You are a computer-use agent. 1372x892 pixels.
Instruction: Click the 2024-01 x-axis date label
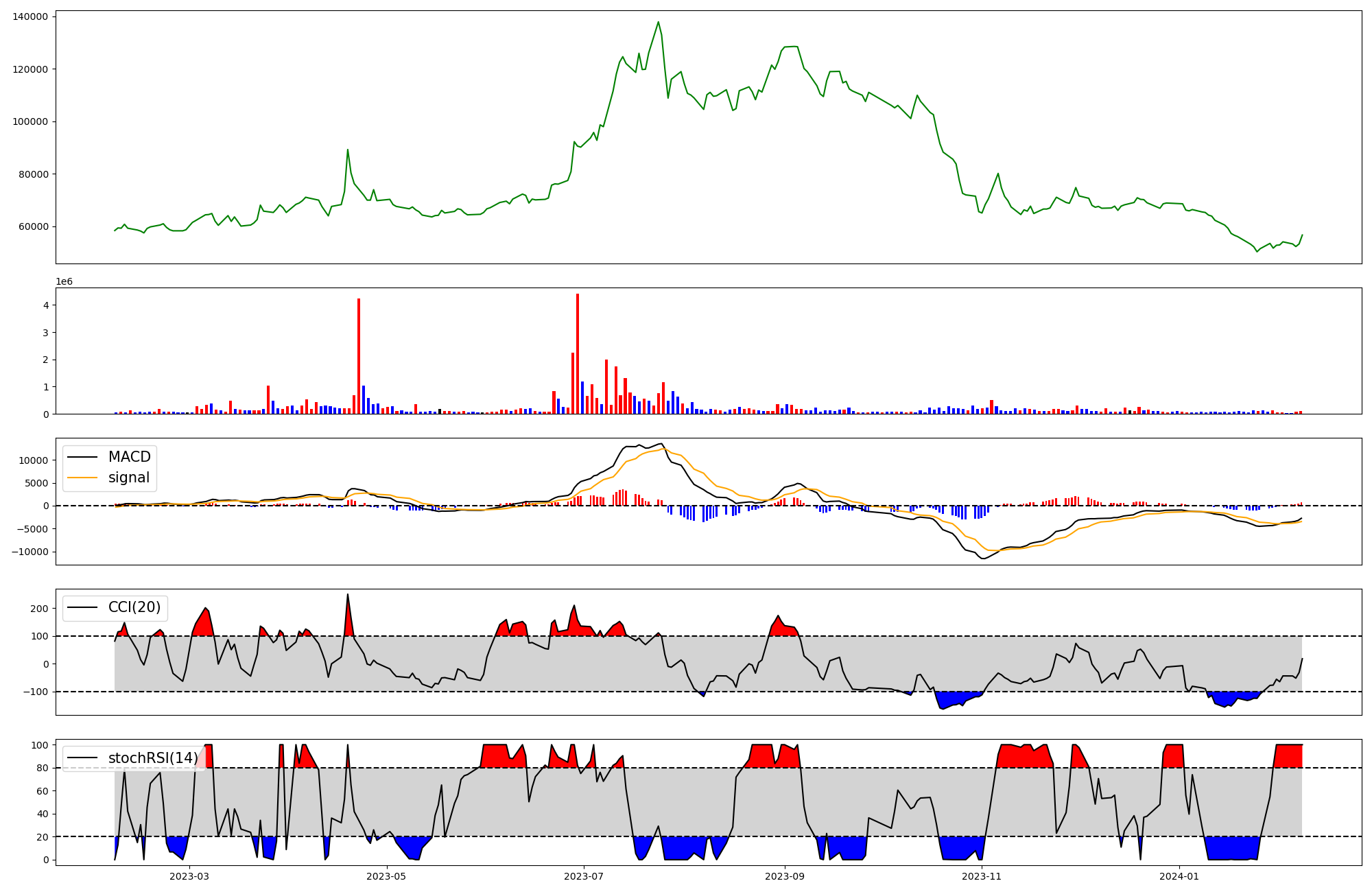tap(1179, 876)
